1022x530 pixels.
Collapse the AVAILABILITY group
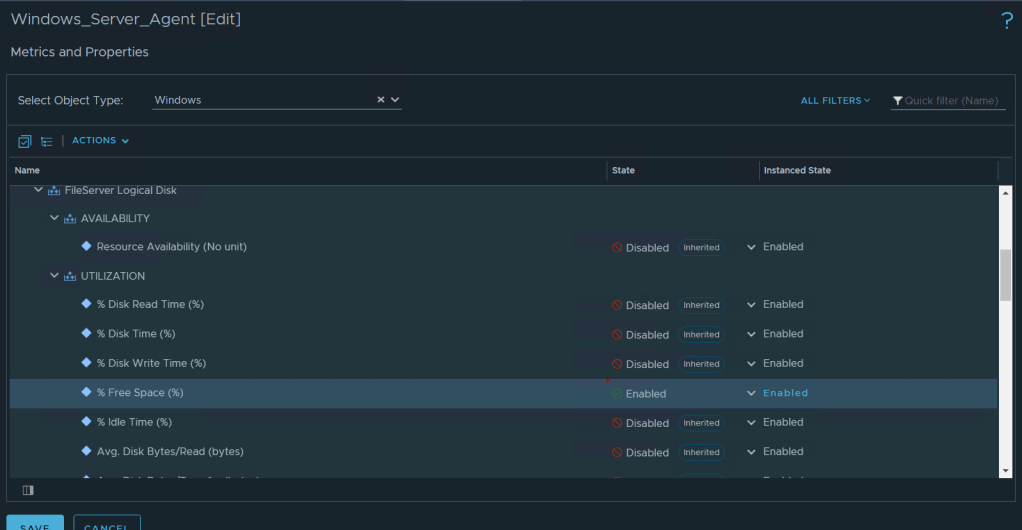click(x=55, y=218)
